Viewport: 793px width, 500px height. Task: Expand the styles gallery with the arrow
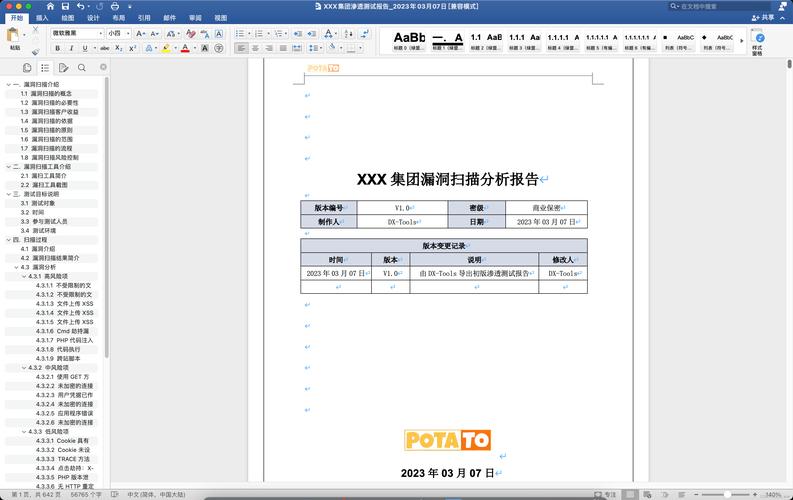742,40
